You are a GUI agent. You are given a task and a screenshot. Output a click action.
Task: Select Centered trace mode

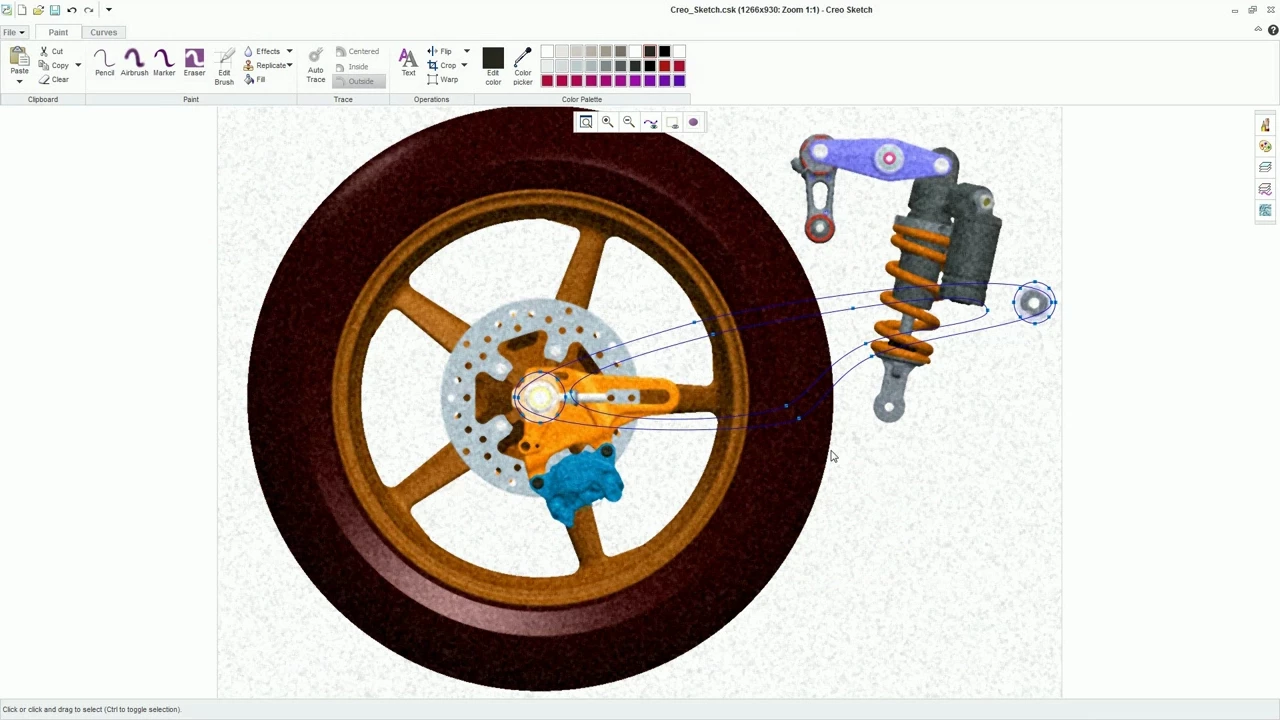point(357,51)
